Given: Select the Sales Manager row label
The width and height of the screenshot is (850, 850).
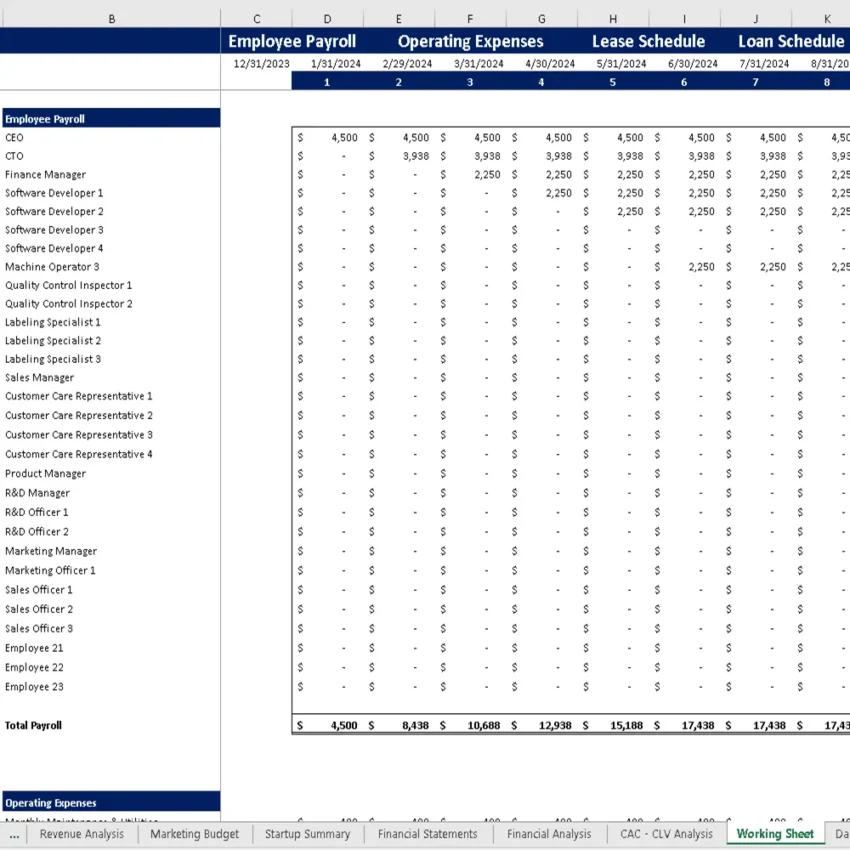Looking at the screenshot, I should tap(39, 377).
